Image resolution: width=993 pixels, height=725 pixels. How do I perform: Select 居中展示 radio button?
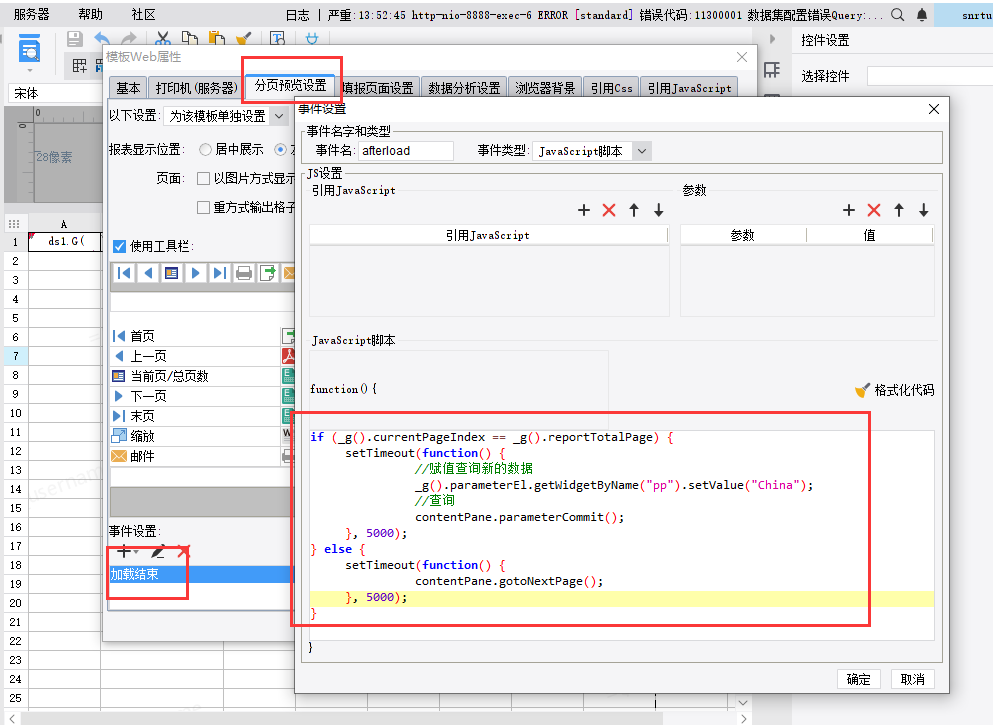coord(205,149)
